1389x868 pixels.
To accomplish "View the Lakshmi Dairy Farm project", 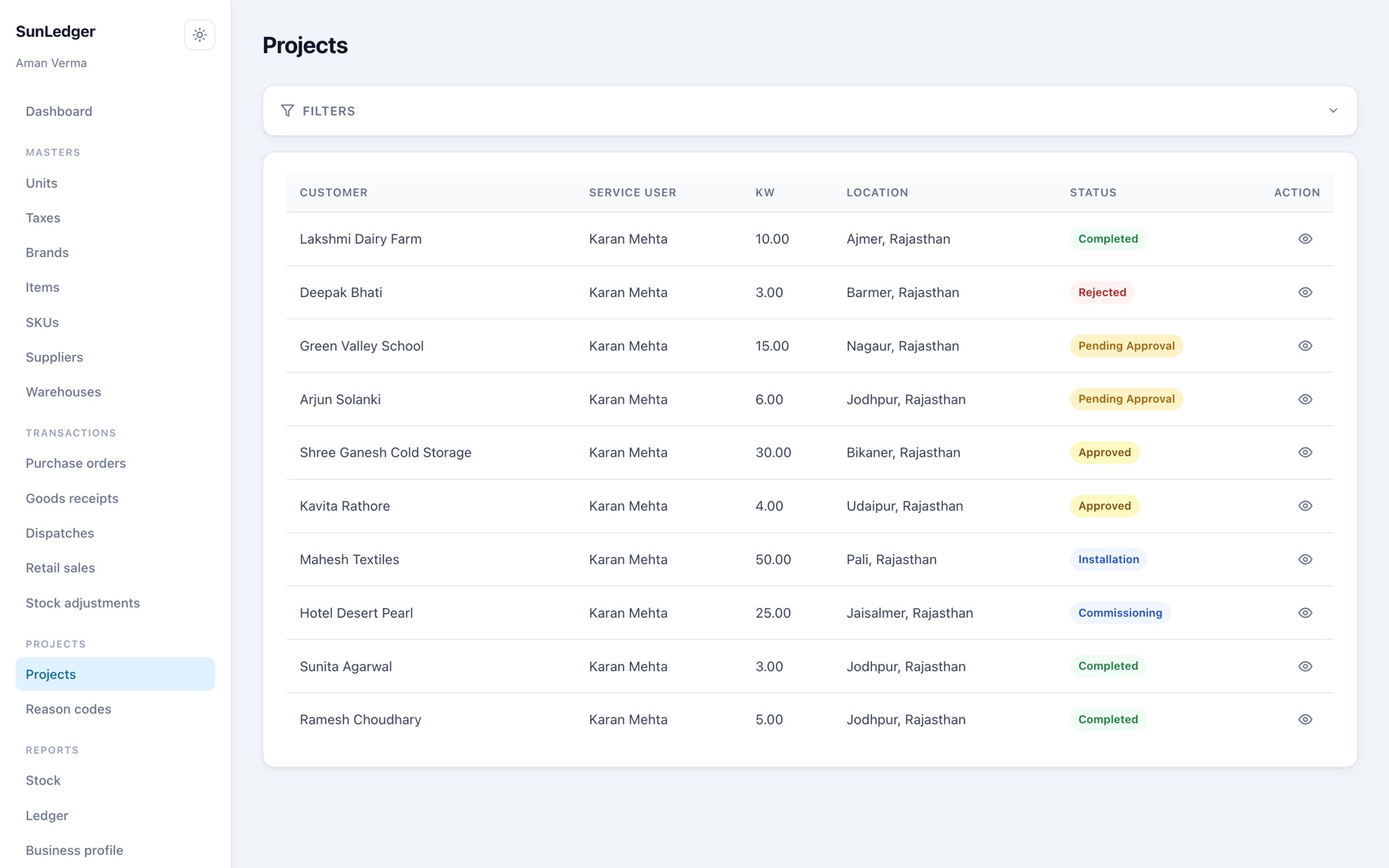I will (x=1305, y=239).
